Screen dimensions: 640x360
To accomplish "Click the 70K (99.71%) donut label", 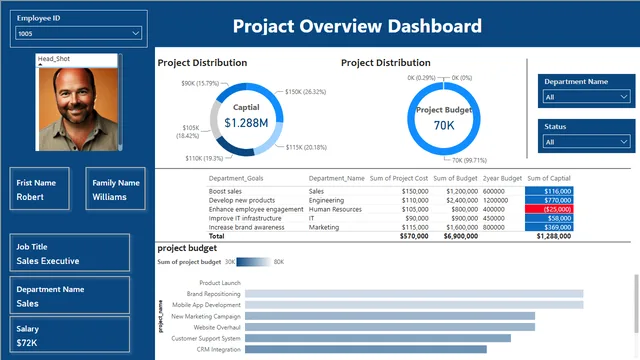I will point(469,160).
